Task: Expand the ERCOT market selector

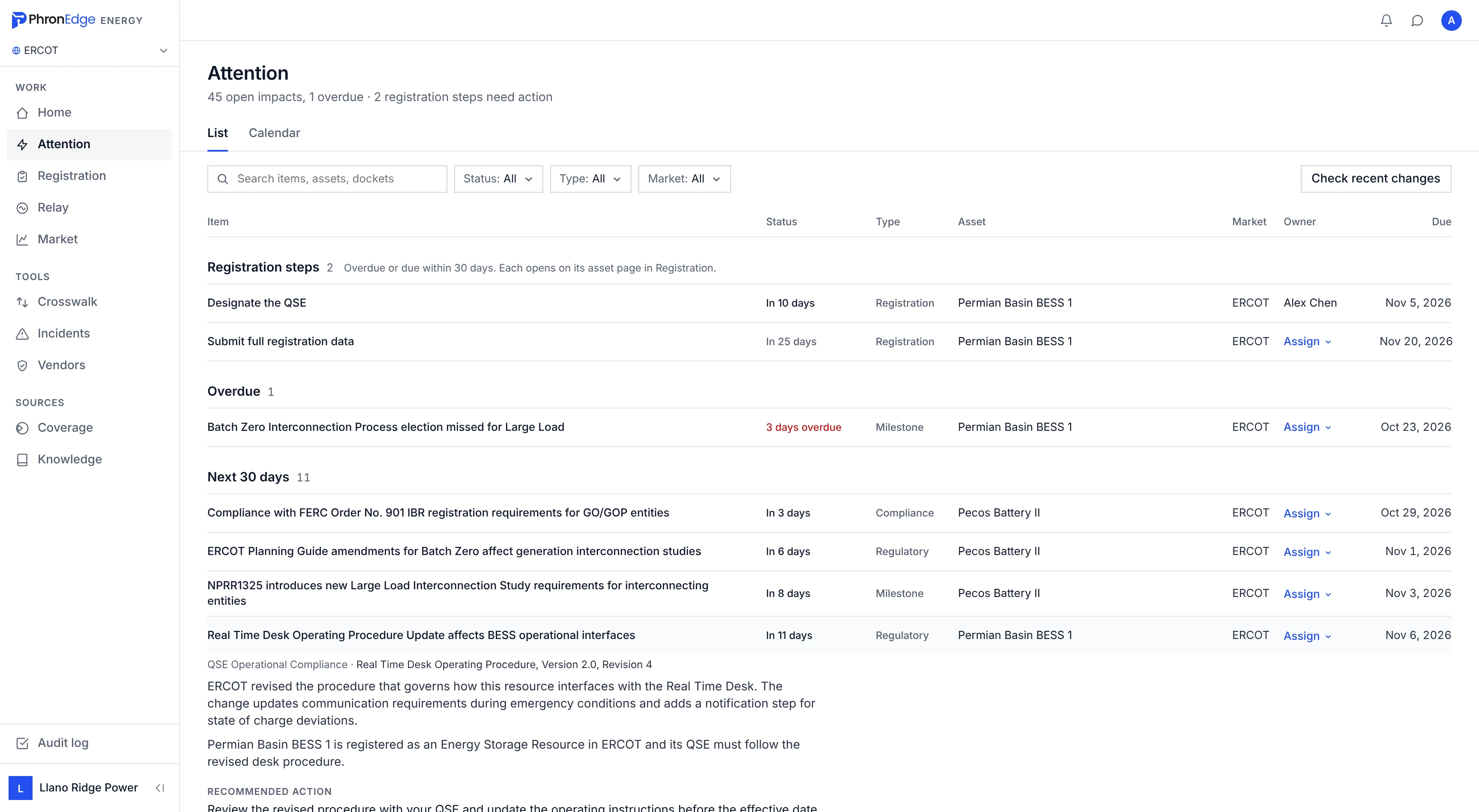Action: coord(90,51)
